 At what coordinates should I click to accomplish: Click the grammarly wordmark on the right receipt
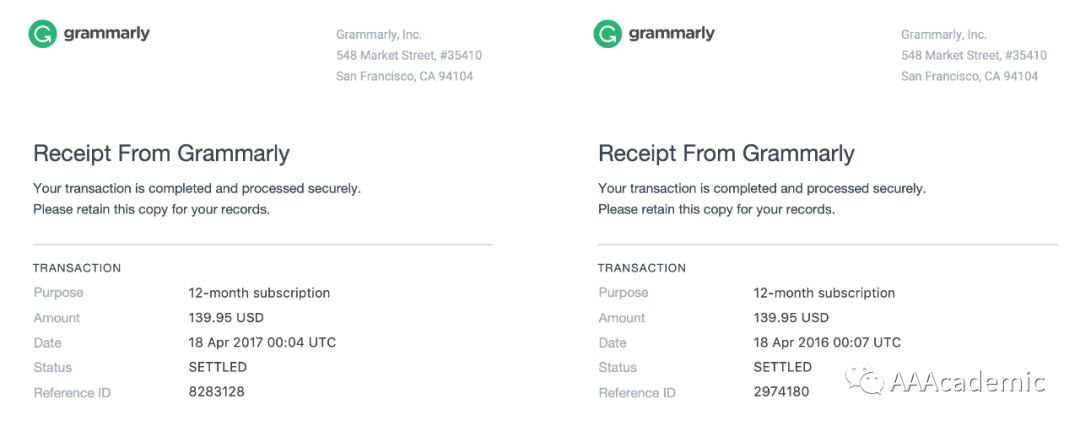click(671, 33)
